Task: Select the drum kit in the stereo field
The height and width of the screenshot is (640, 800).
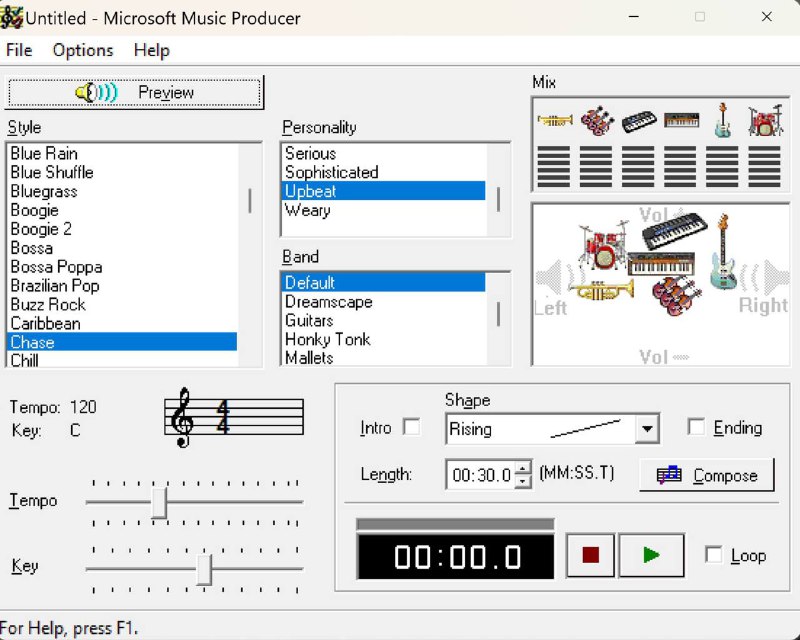Action: pos(604,246)
